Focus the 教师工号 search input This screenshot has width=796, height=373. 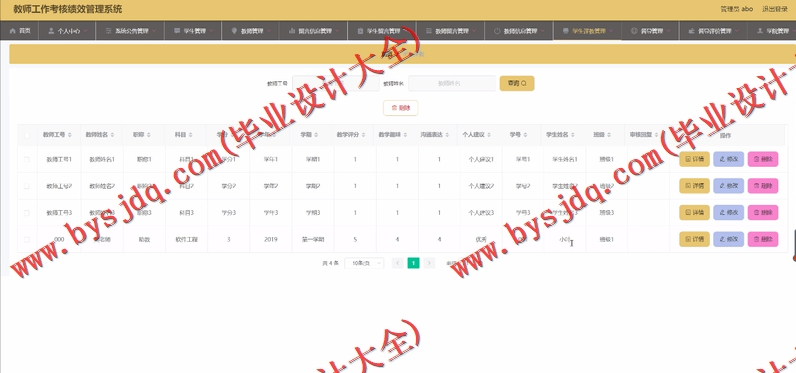tap(336, 83)
